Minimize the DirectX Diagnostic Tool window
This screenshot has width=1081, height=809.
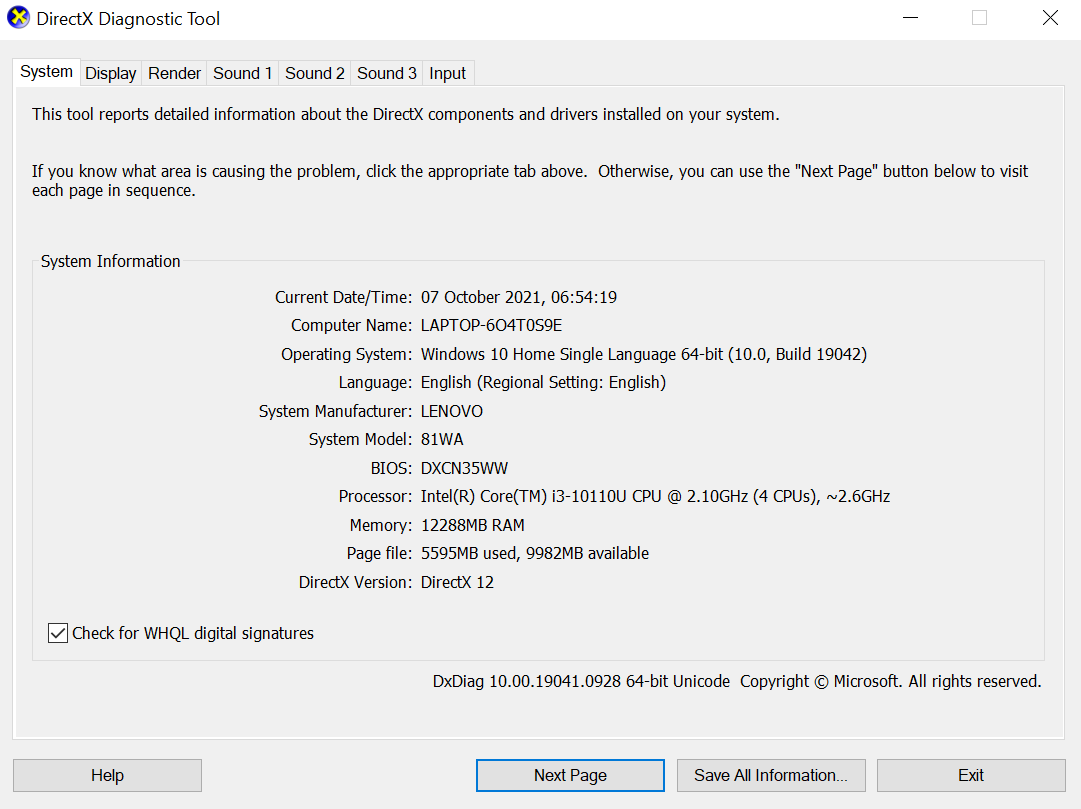click(x=911, y=18)
